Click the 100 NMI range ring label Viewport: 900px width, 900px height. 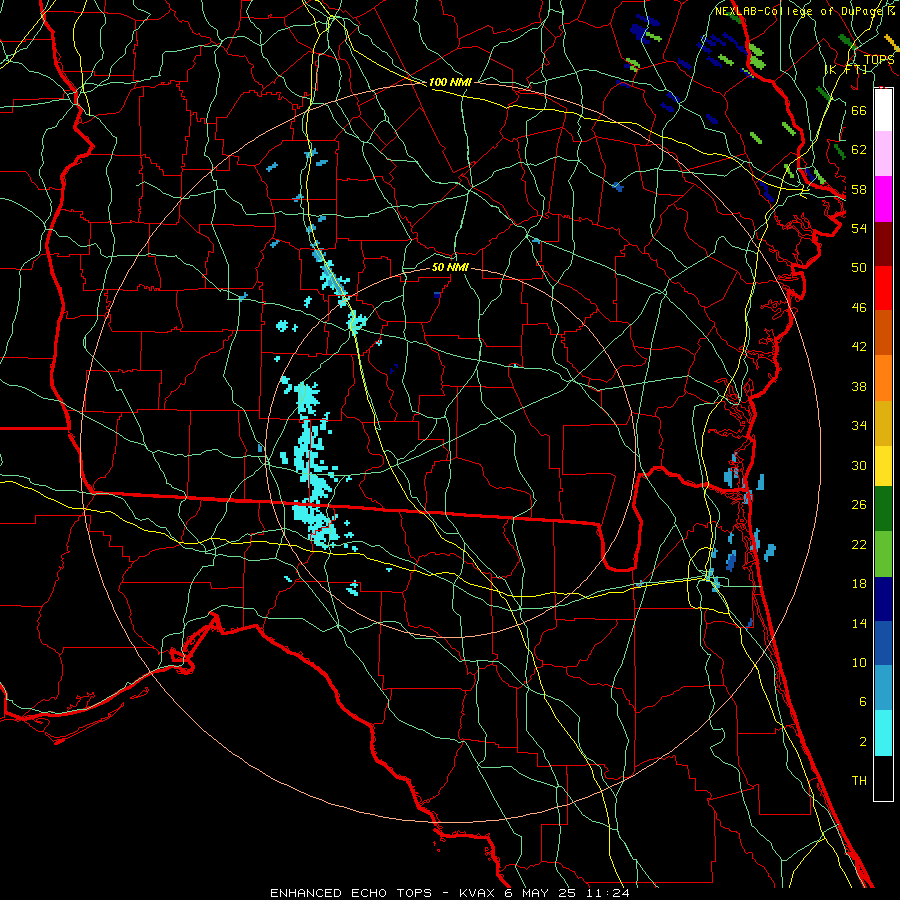(x=450, y=82)
